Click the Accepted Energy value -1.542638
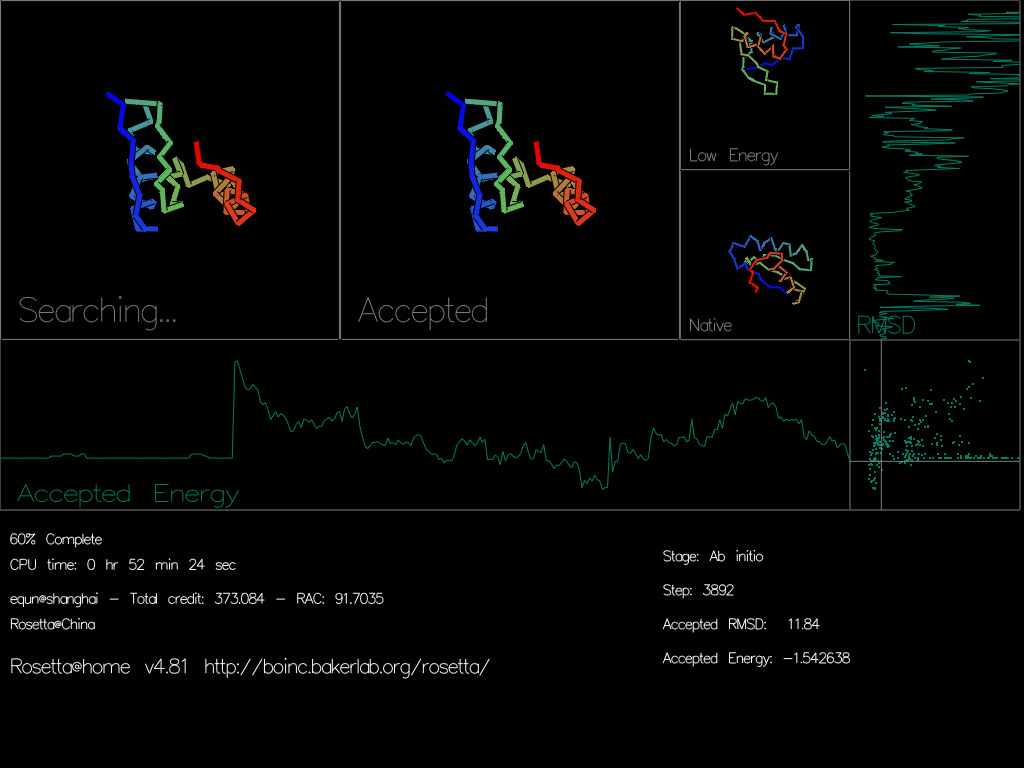1024x768 pixels. point(816,658)
